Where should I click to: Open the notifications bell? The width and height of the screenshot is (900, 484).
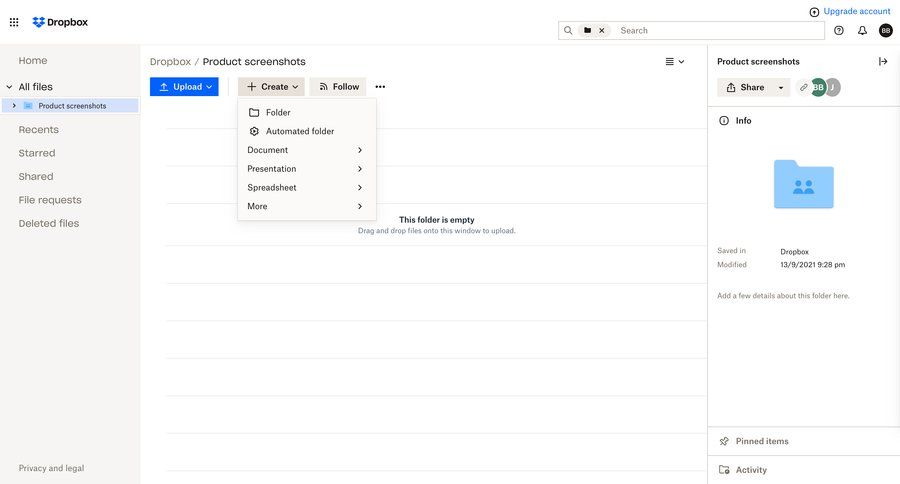click(862, 30)
